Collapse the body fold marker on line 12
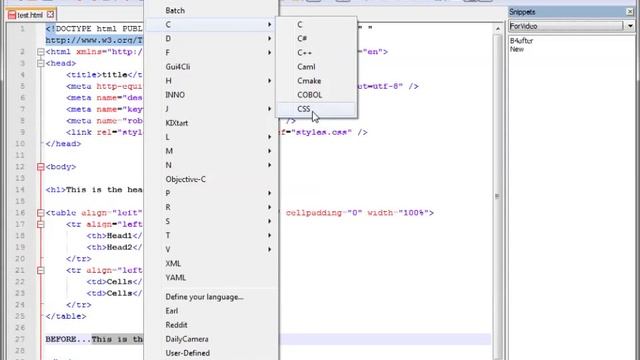The width and height of the screenshot is (640, 360). click(x=40, y=167)
